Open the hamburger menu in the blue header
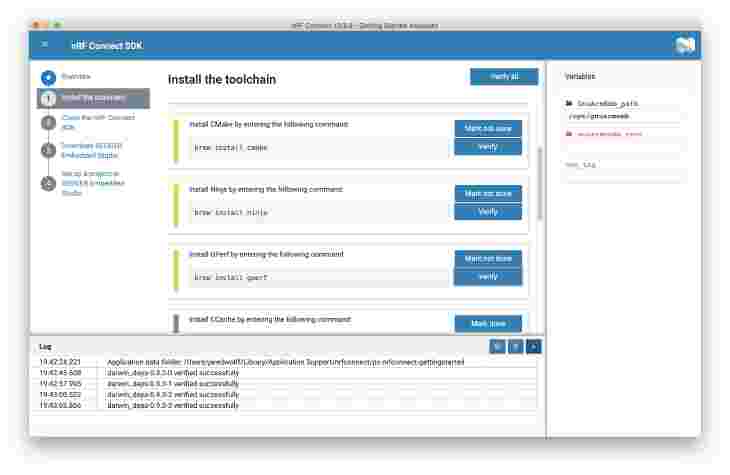This screenshot has height=475, width=730. click(44, 44)
